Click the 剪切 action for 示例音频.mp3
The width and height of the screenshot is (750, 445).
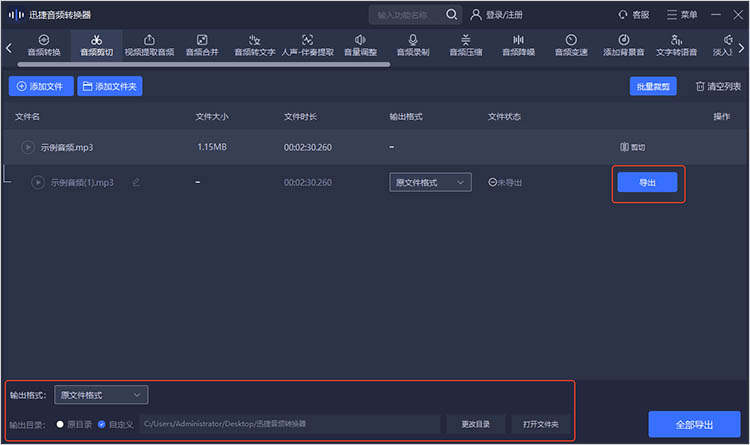point(632,147)
